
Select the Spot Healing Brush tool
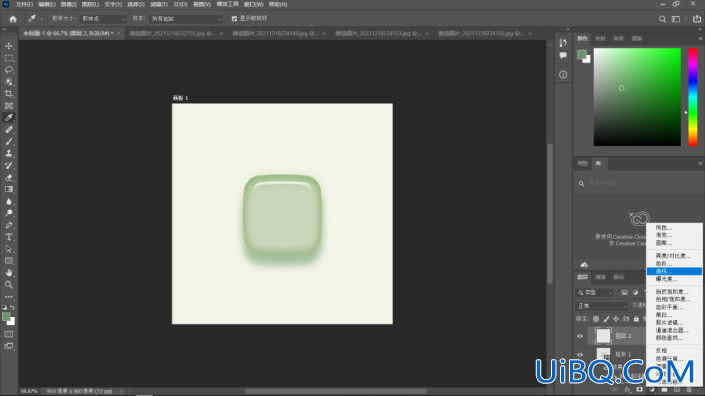click(x=9, y=129)
